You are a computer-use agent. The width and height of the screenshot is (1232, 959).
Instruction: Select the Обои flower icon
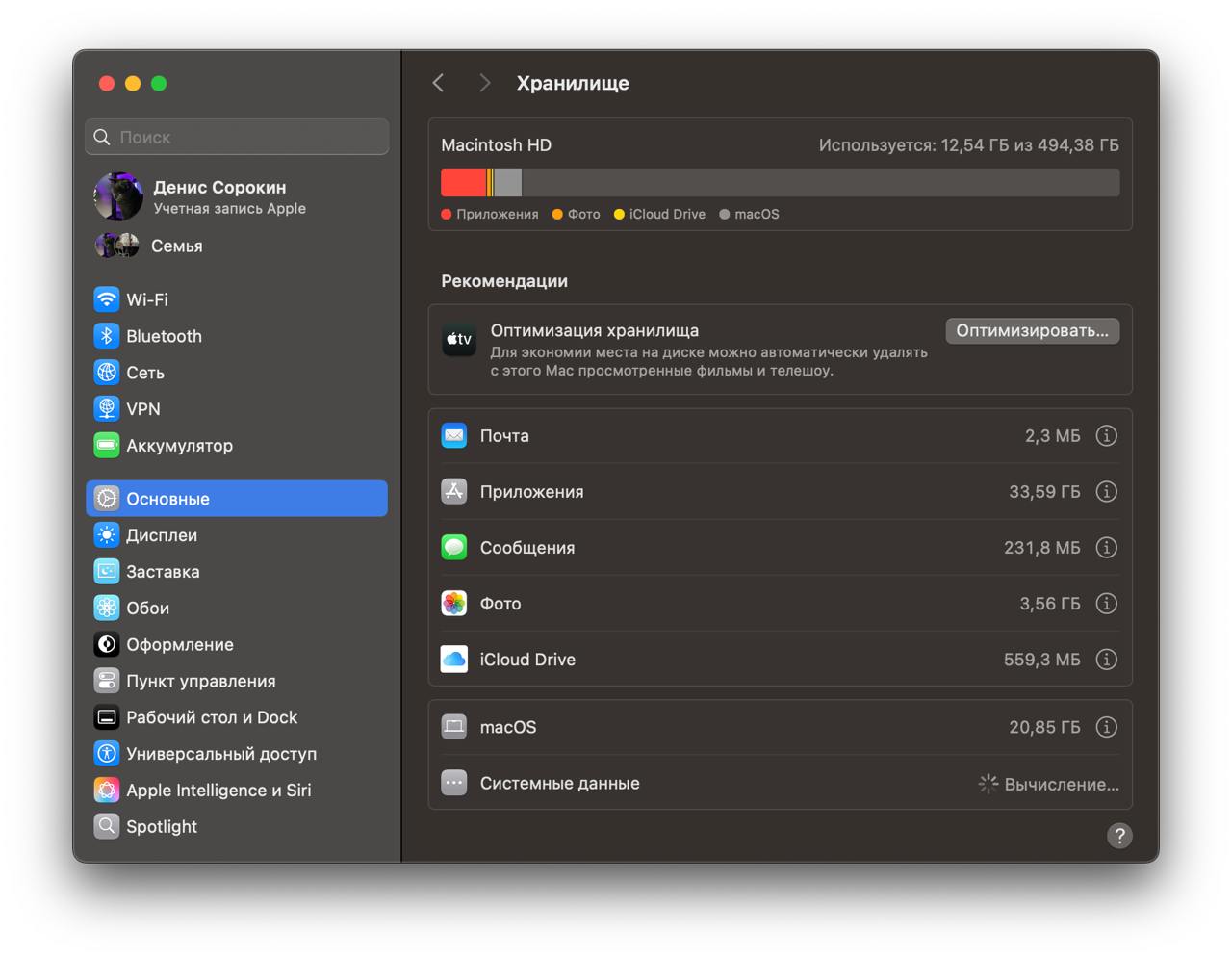point(107,609)
